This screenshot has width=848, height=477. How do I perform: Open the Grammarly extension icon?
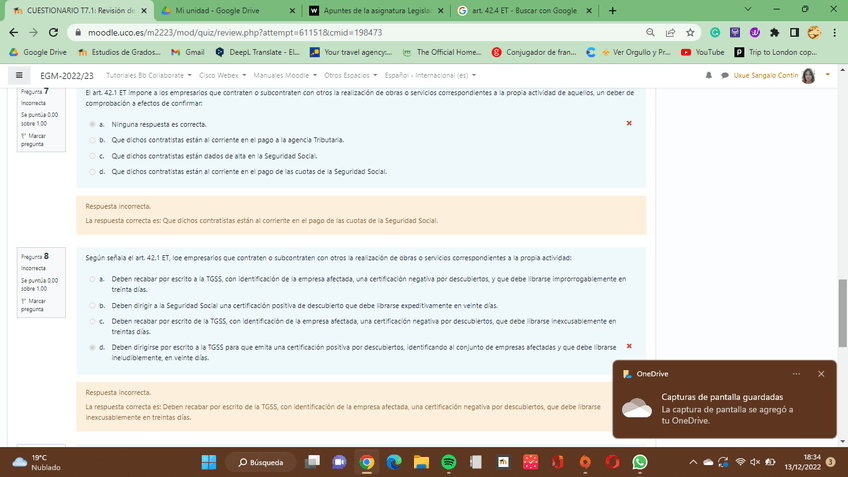715,32
